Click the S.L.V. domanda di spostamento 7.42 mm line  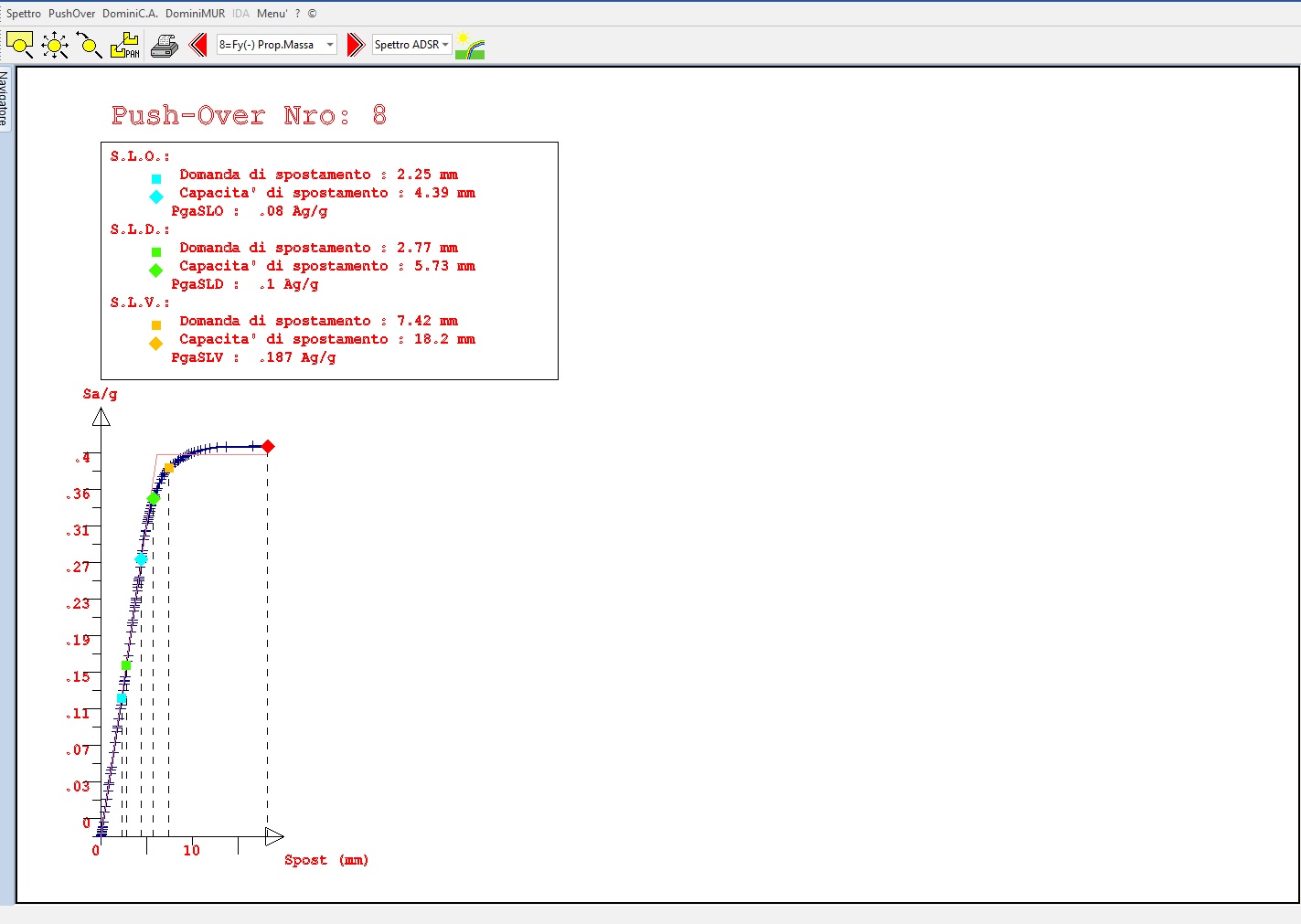click(318, 321)
